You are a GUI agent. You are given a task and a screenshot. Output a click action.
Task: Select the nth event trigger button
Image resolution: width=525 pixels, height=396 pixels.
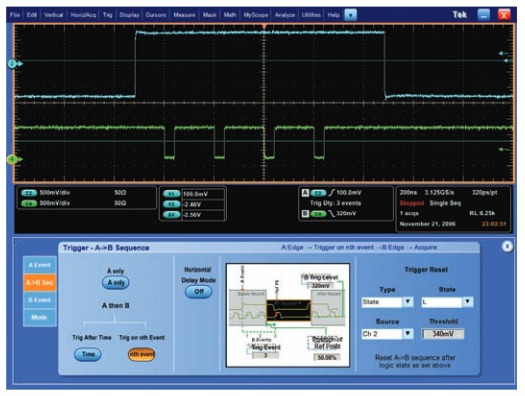[142, 354]
